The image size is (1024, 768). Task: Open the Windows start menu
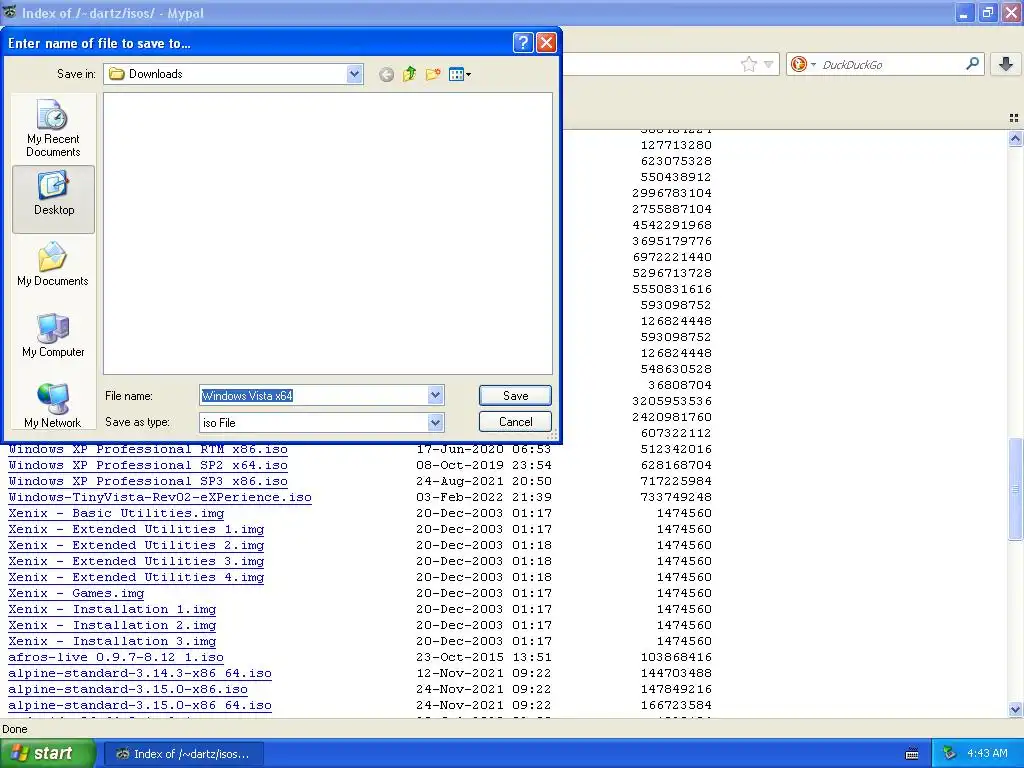point(46,754)
